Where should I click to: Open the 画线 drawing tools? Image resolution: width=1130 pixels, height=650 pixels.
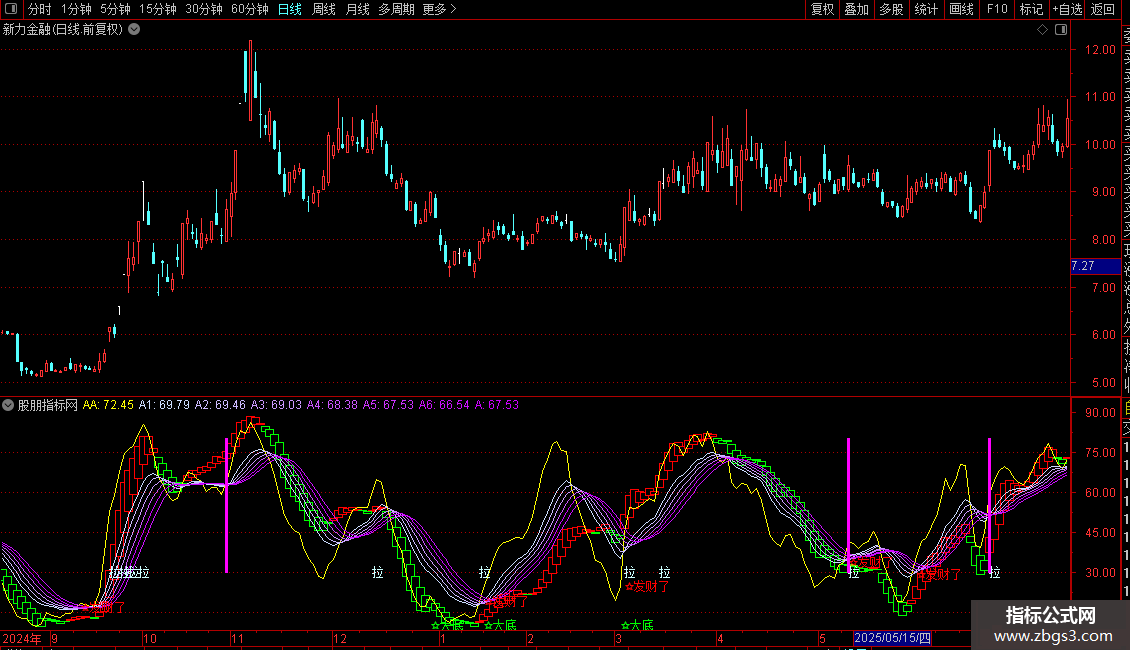pos(961,10)
